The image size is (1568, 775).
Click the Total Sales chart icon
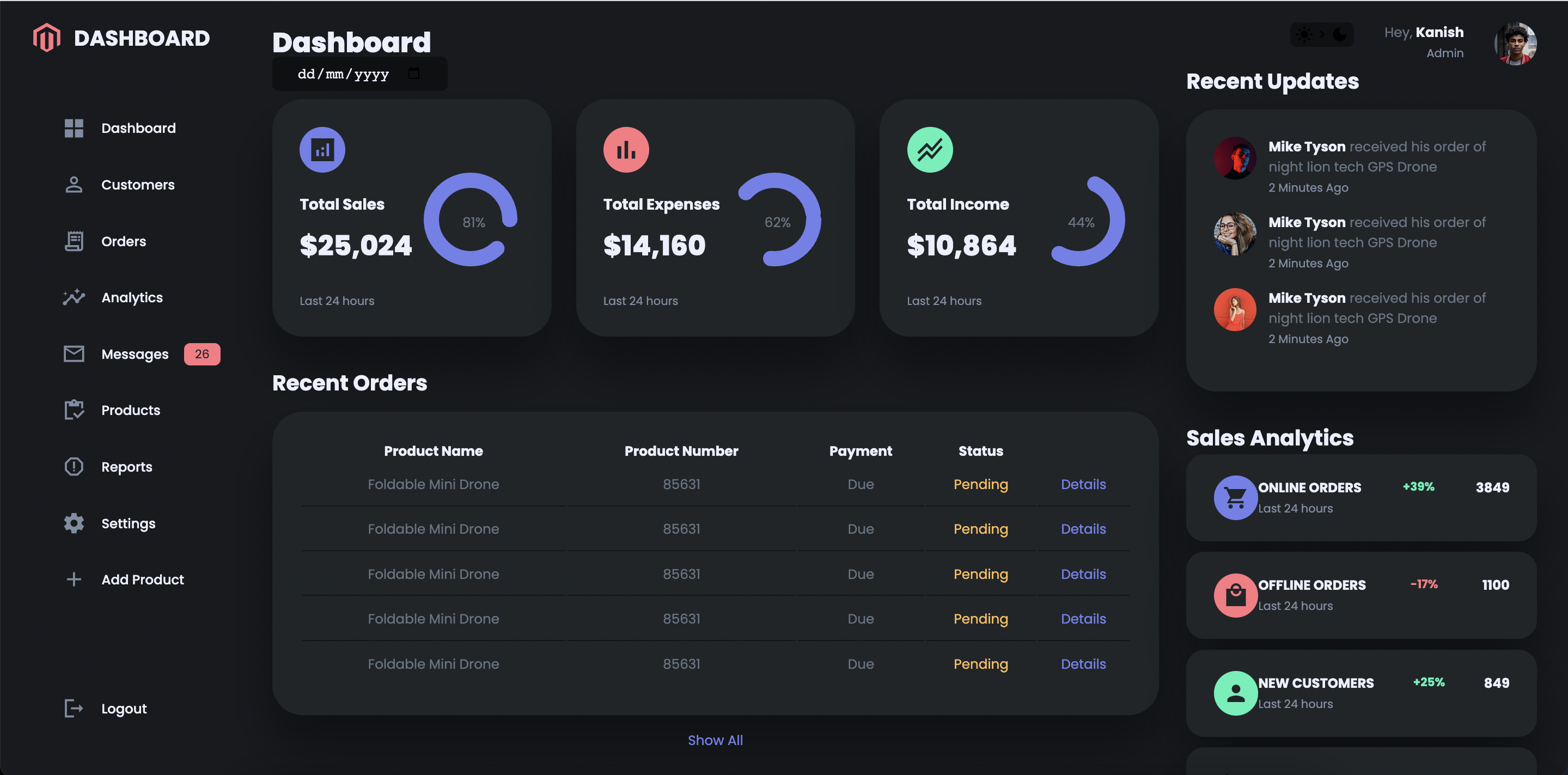point(322,150)
